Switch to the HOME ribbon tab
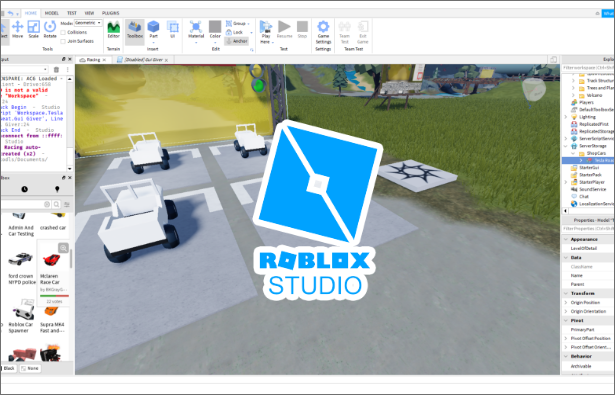 [x=31, y=13]
